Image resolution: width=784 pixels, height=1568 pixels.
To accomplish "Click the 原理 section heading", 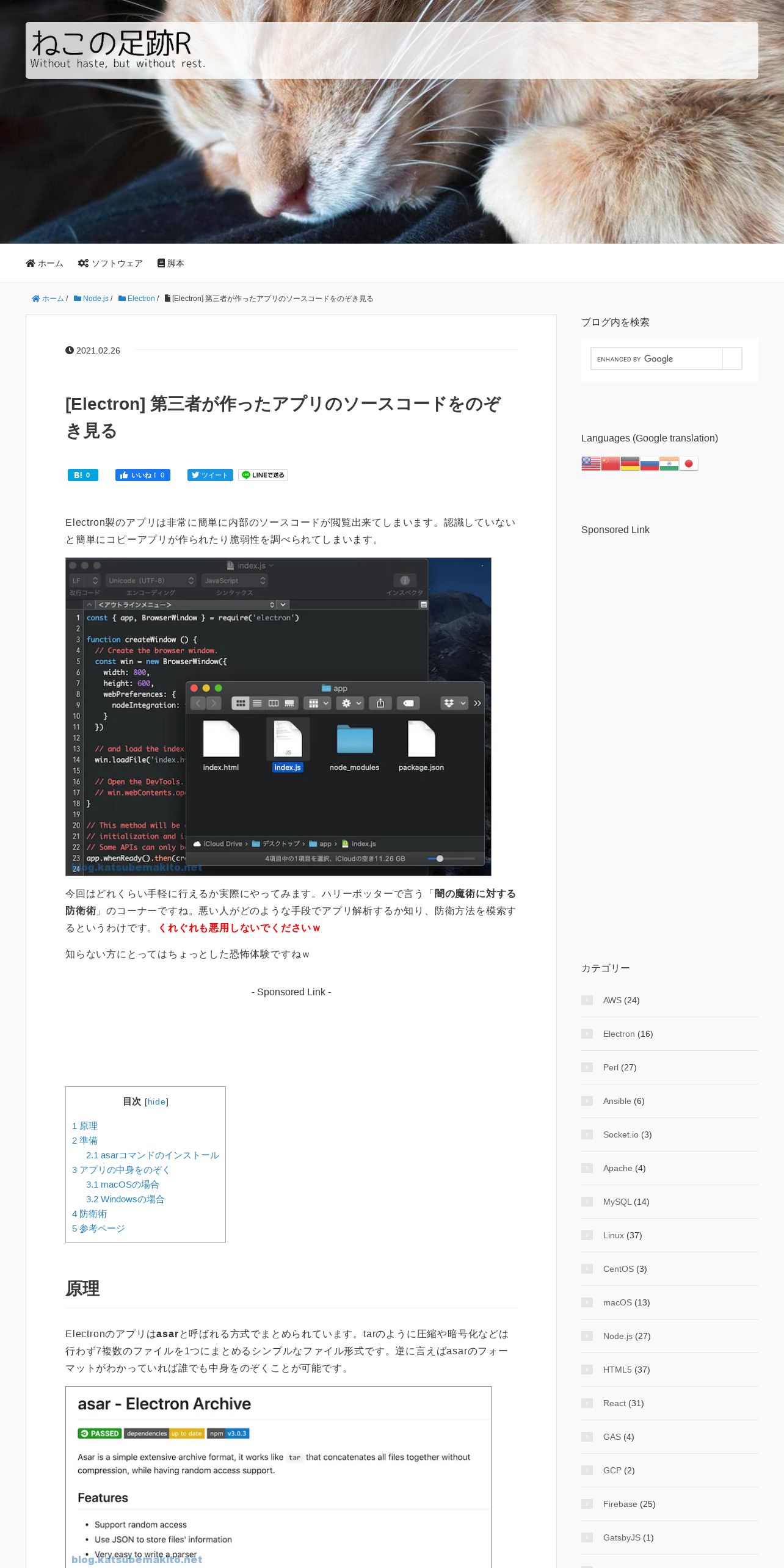I will (x=82, y=1288).
